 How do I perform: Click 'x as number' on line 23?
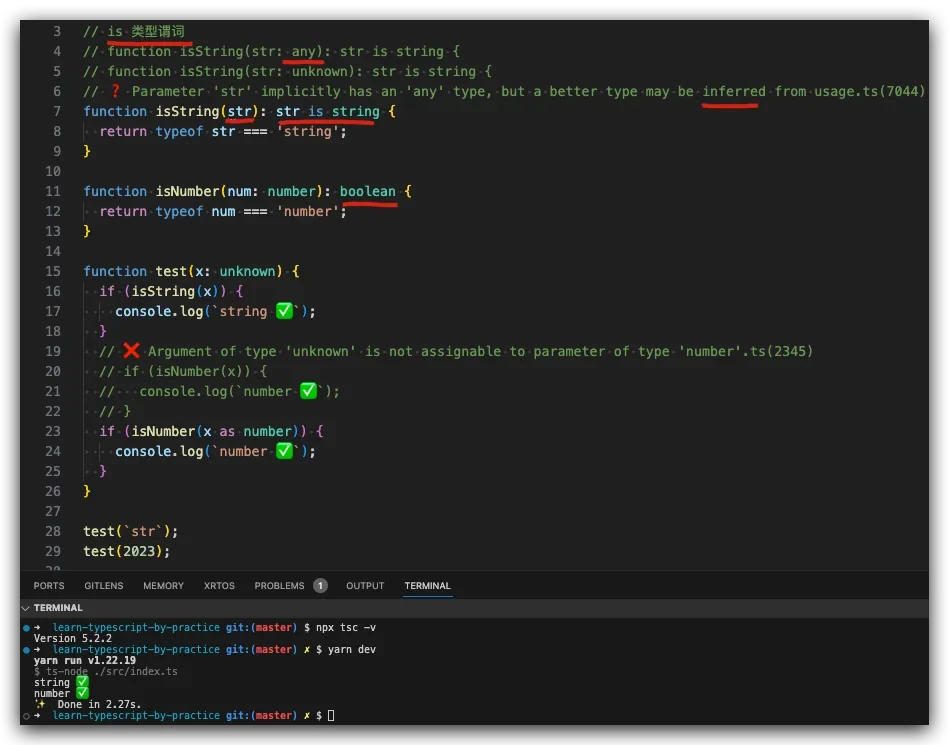[x=247, y=432]
